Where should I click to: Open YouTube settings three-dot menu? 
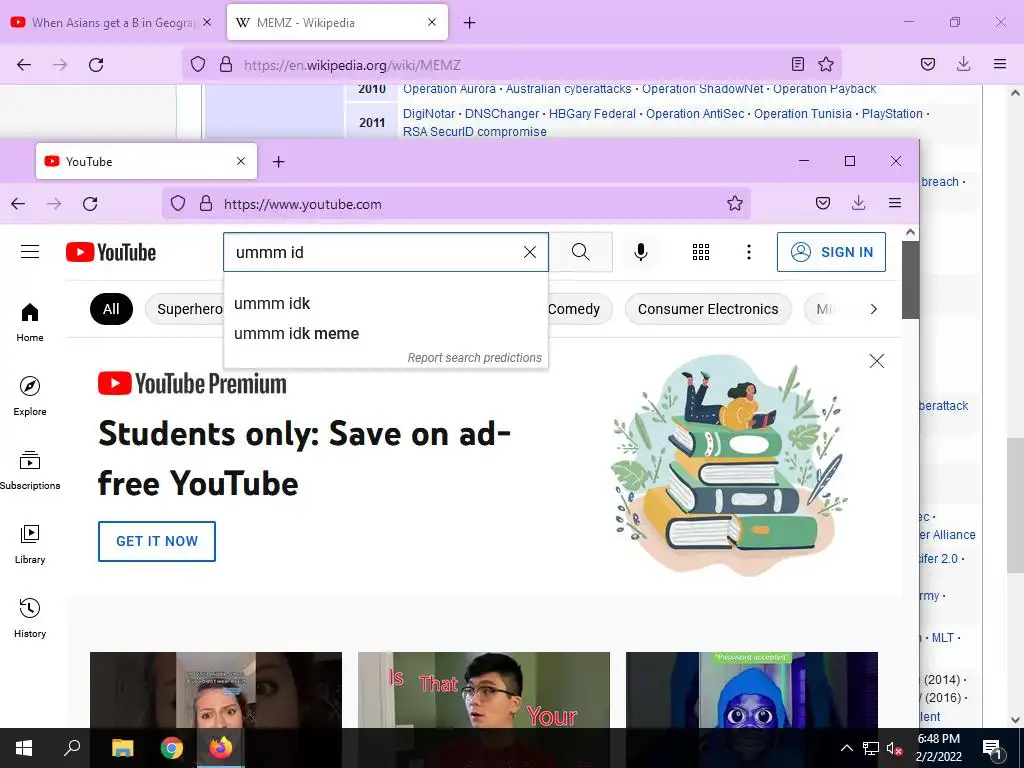coord(748,252)
